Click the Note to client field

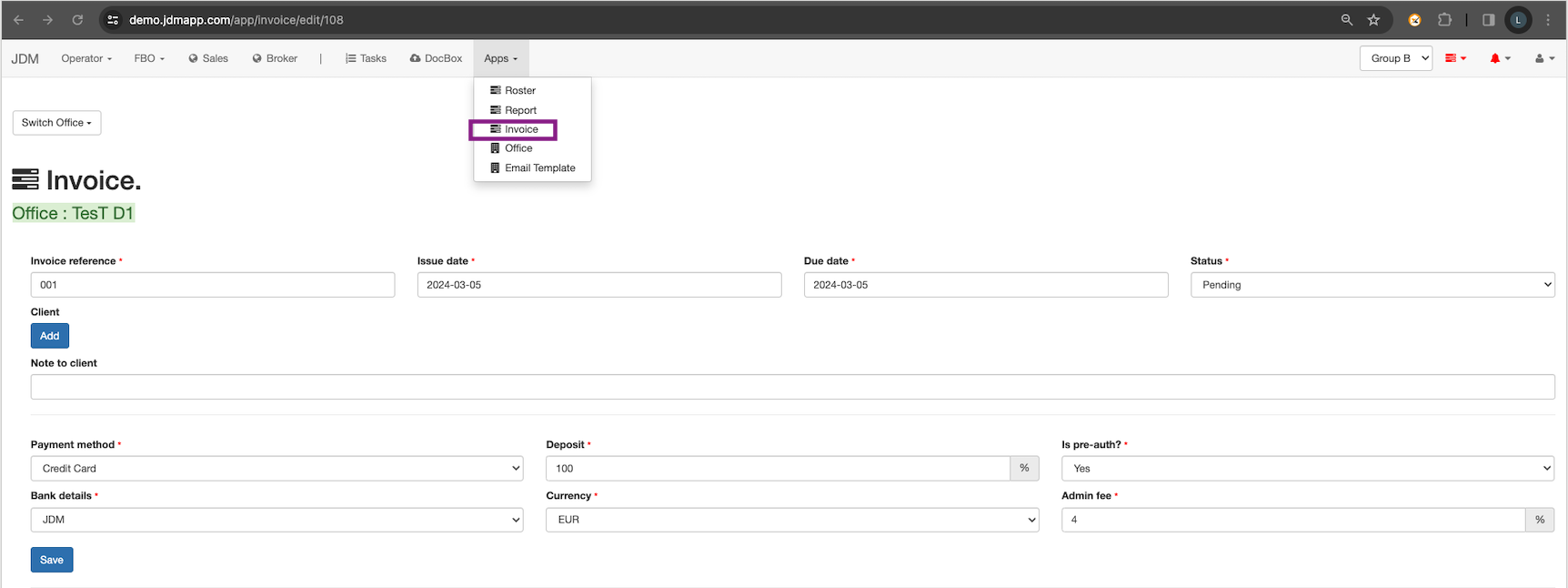tap(791, 387)
